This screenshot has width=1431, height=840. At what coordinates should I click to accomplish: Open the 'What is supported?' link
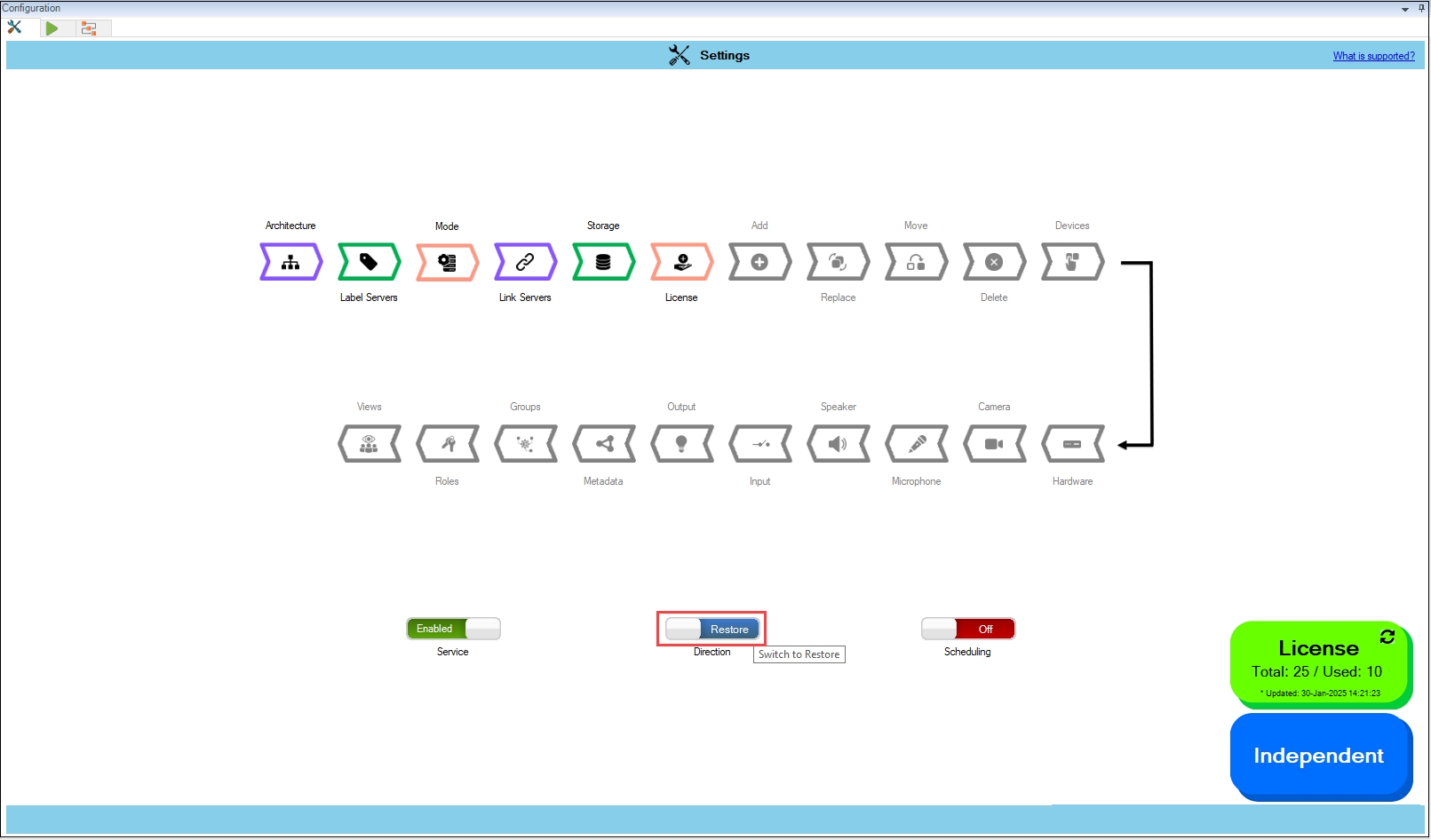click(x=1373, y=56)
